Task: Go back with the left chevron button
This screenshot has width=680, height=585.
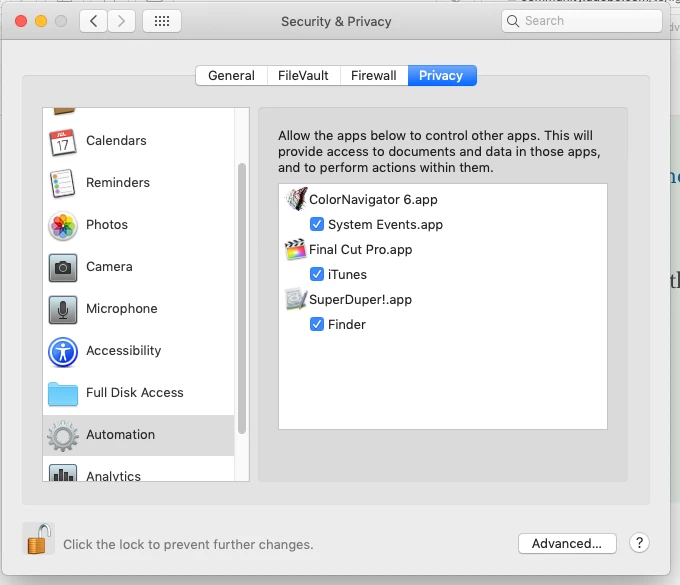Action: coord(93,21)
